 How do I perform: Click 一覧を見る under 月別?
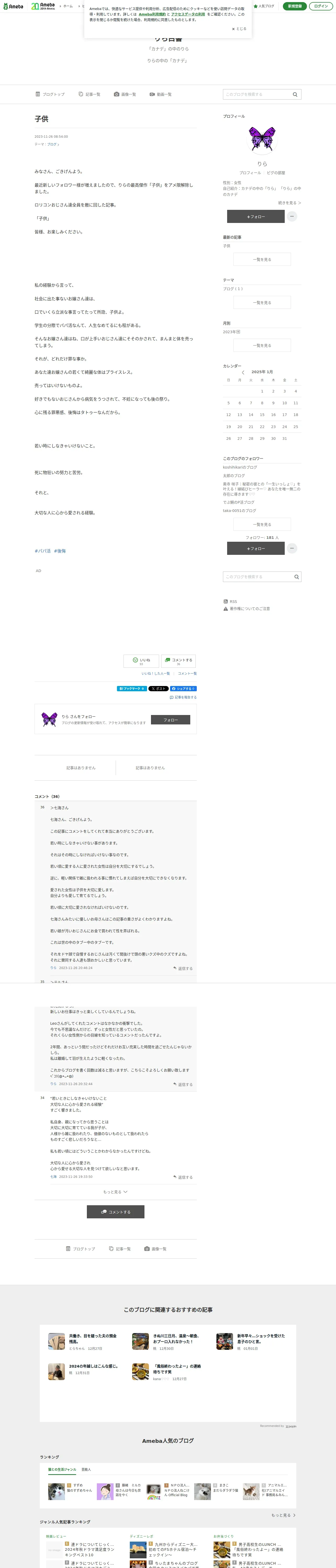point(262,345)
